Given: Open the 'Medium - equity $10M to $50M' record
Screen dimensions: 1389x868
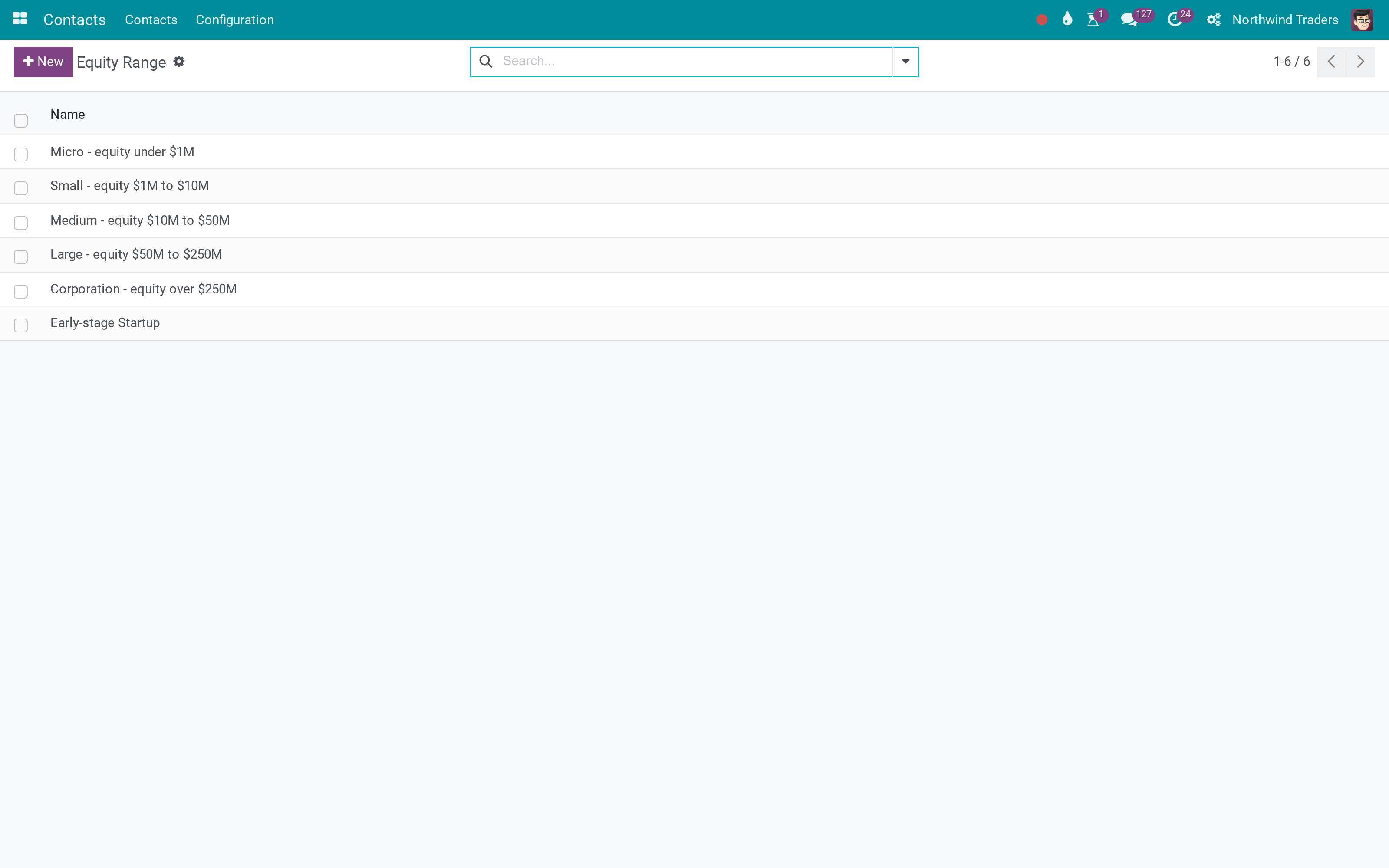Looking at the screenshot, I should pyautogui.click(x=140, y=220).
